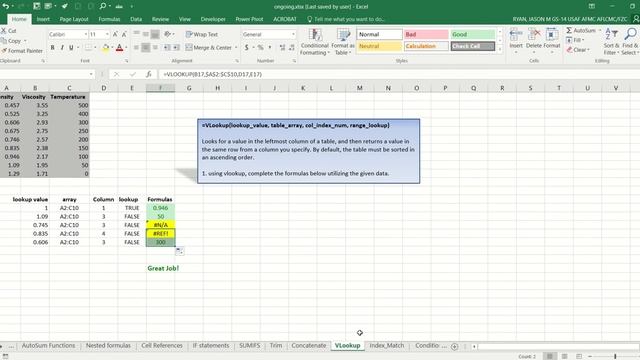Toggle Center horizontal alignment
This screenshot has width=640, height=360.
tap(146, 48)
